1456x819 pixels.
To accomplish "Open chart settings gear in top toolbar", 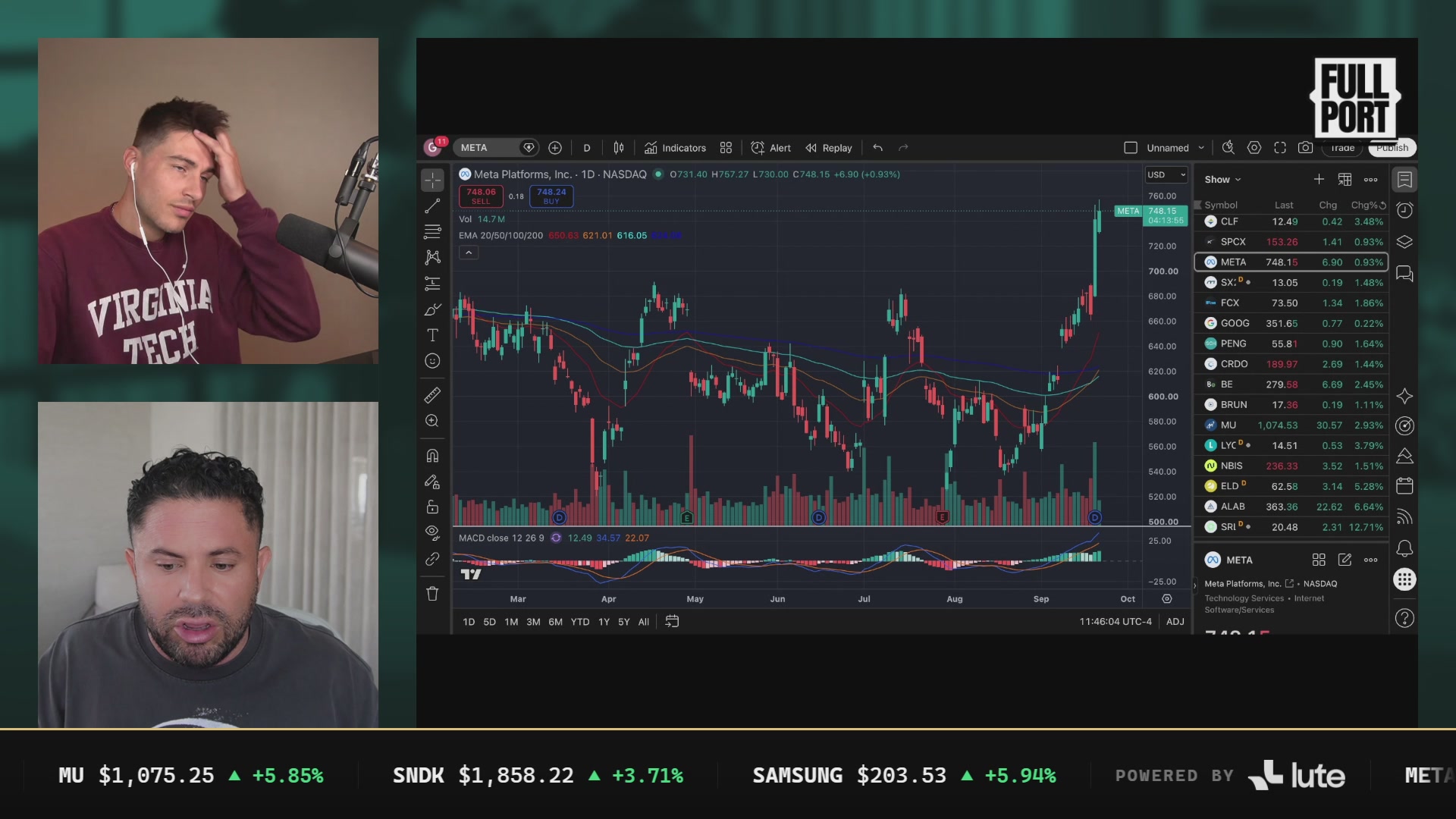I will point(1254,148).
